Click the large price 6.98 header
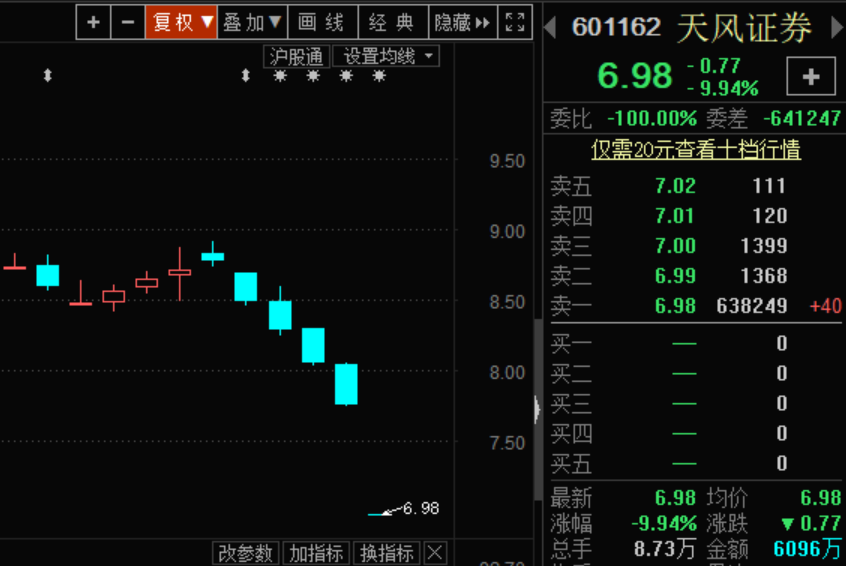 coord(634,75)
